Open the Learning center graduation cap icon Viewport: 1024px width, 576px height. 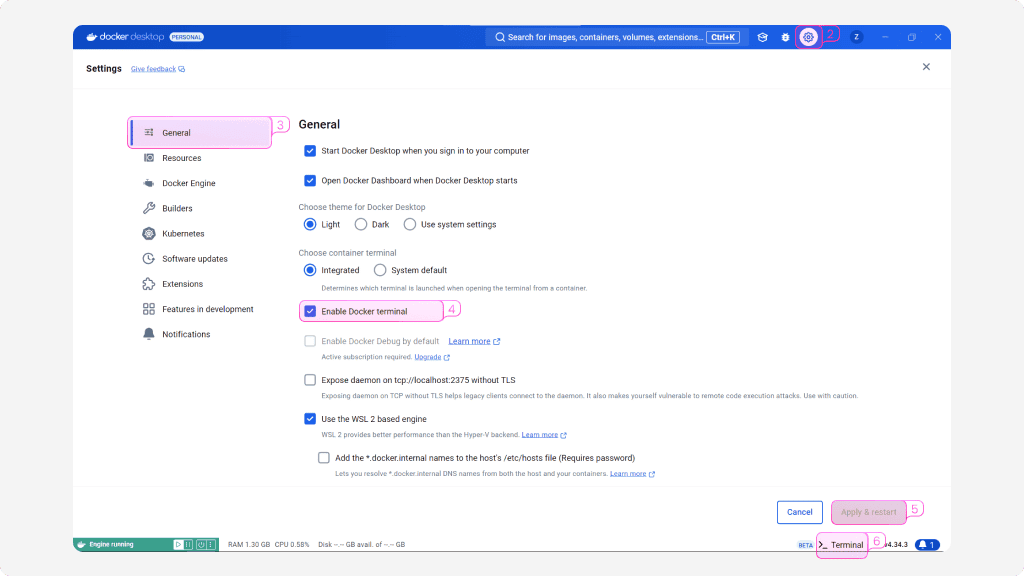pos(762,37)
